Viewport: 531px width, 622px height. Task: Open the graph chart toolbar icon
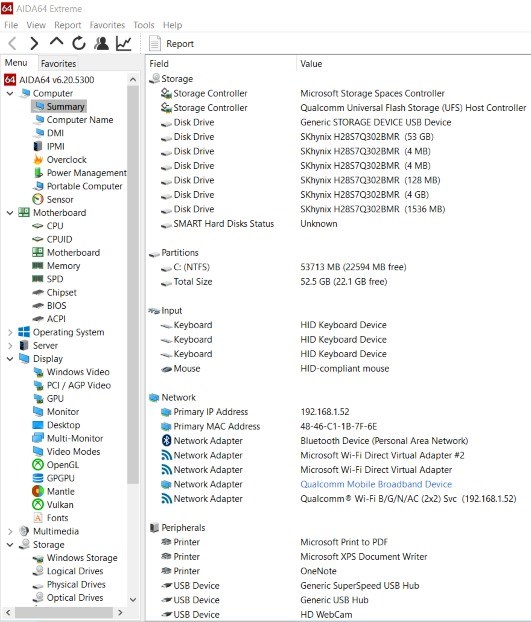tap(124, 43)
